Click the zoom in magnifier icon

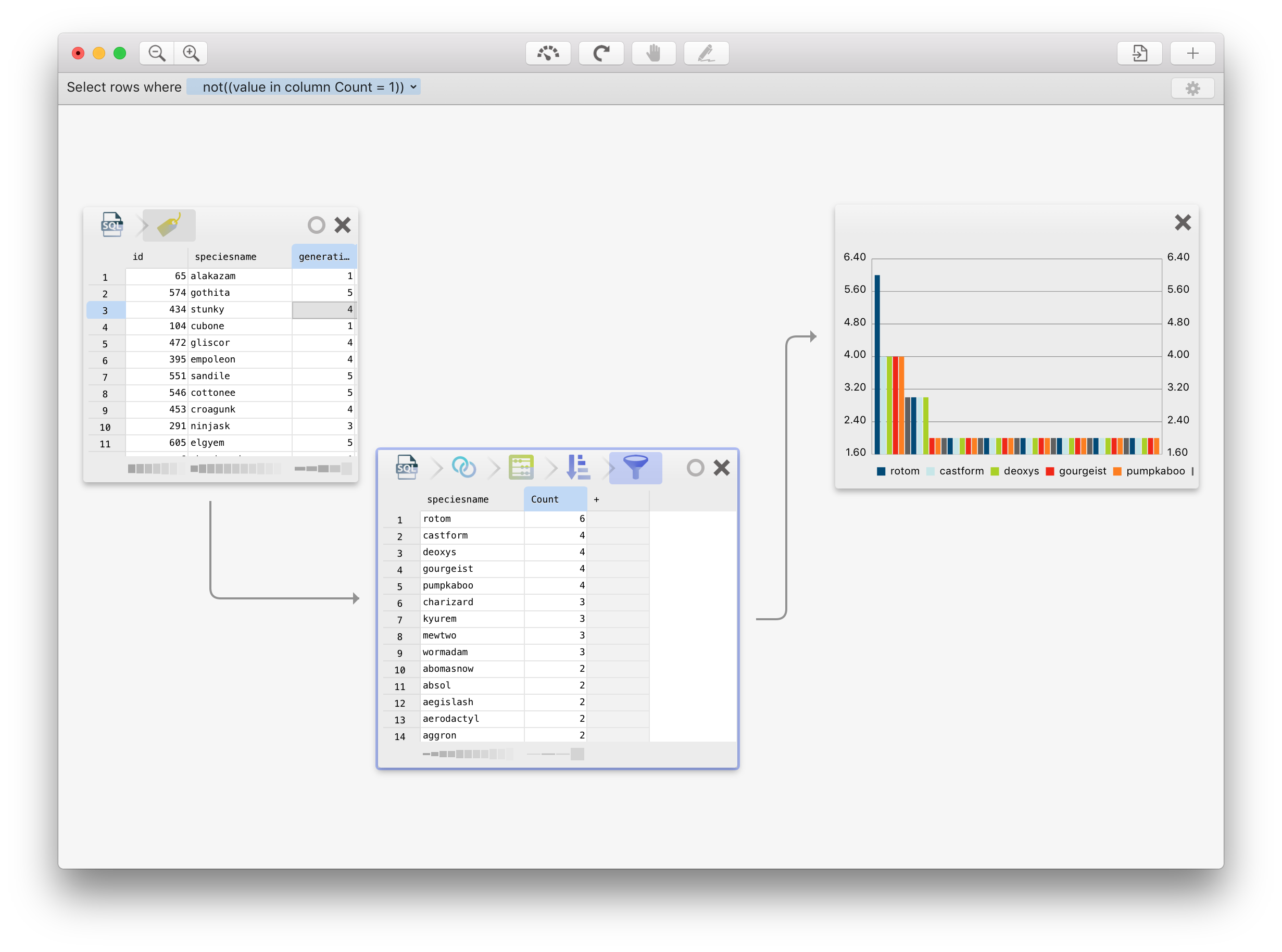pos(191,53)
